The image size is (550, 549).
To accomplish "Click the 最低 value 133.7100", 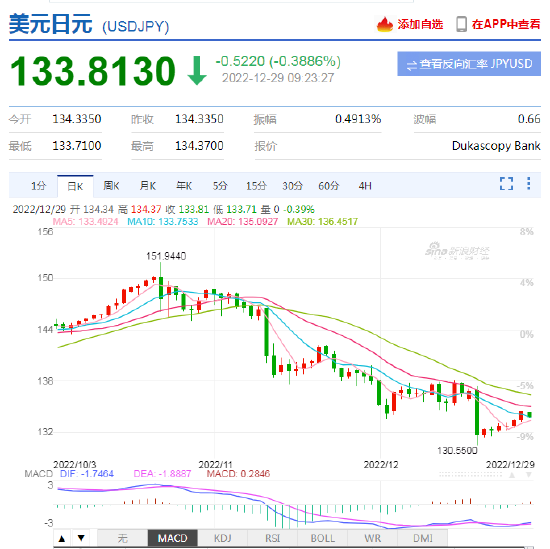I will (77, 146).
